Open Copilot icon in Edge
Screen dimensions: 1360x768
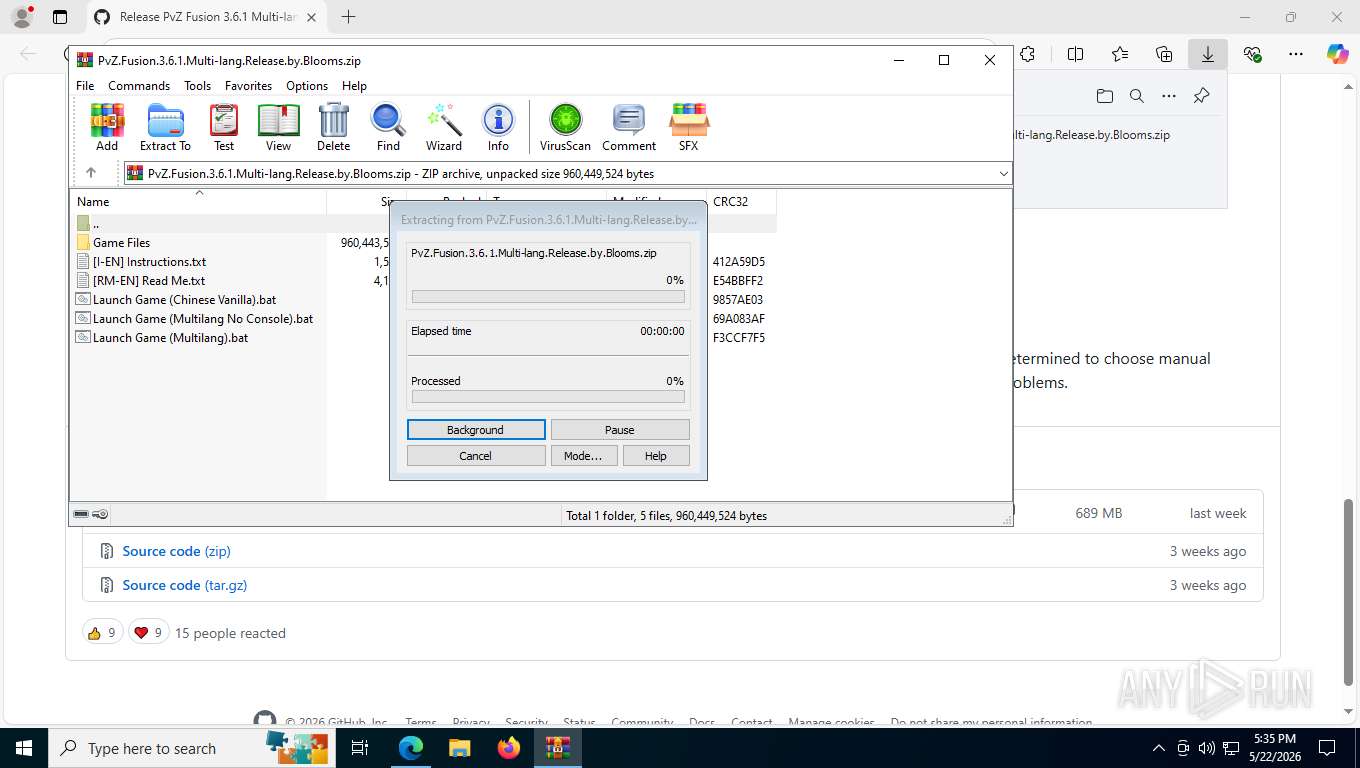click(x=1337, y=55)
